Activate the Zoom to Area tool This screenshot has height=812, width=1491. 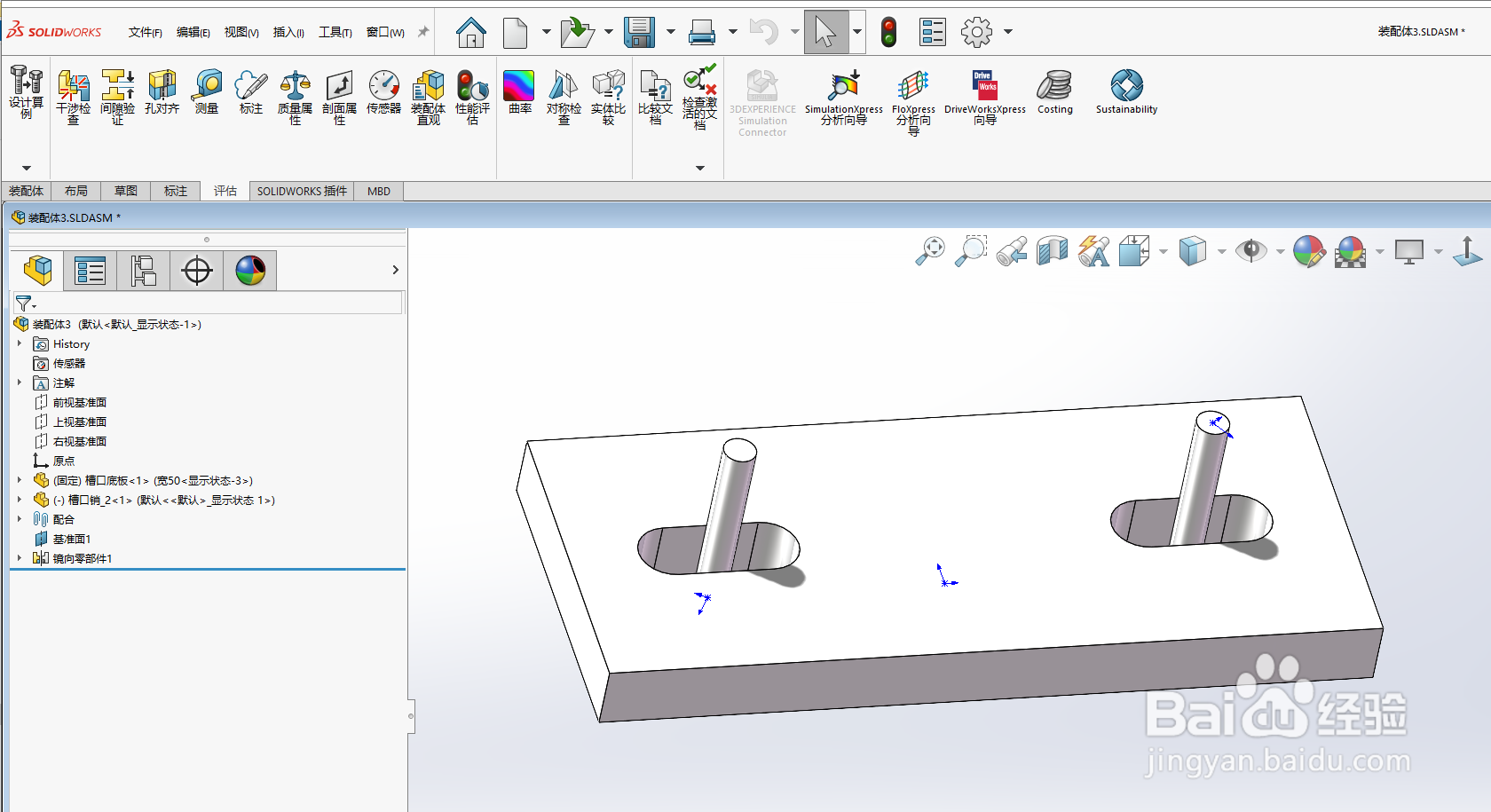pos(970,251)
